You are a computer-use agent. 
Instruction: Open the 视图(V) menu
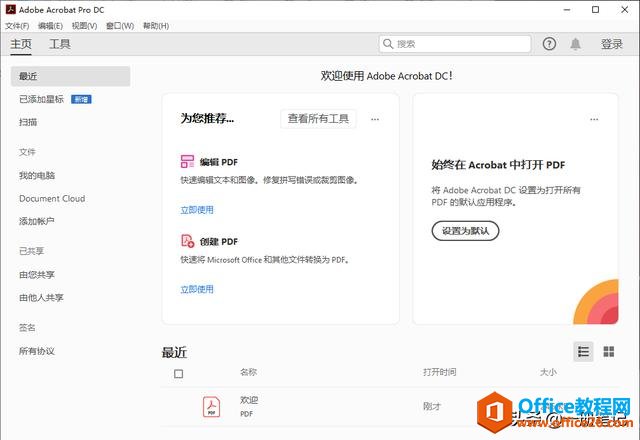[84, 26]
